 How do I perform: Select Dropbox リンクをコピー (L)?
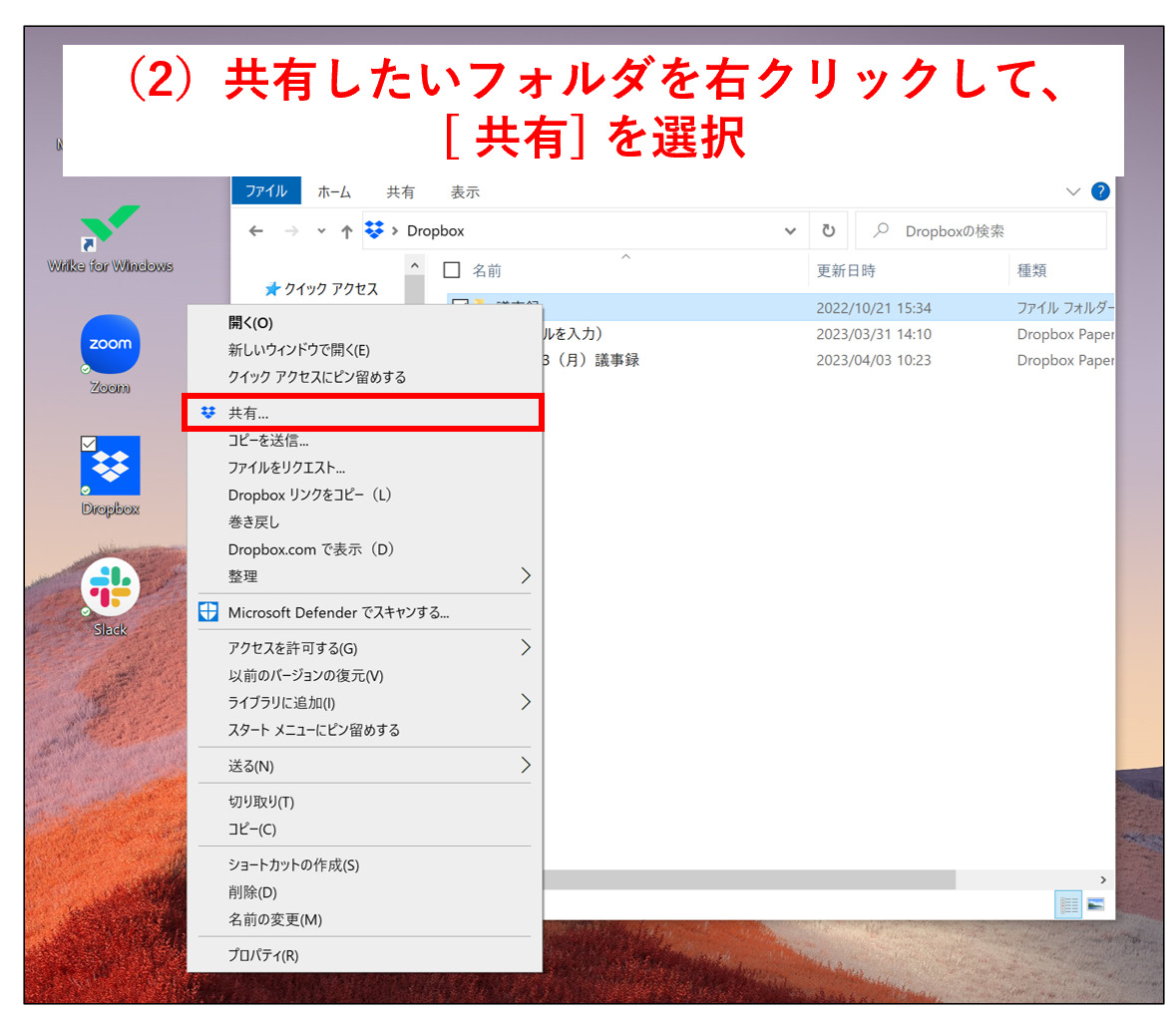pos(364,495)
